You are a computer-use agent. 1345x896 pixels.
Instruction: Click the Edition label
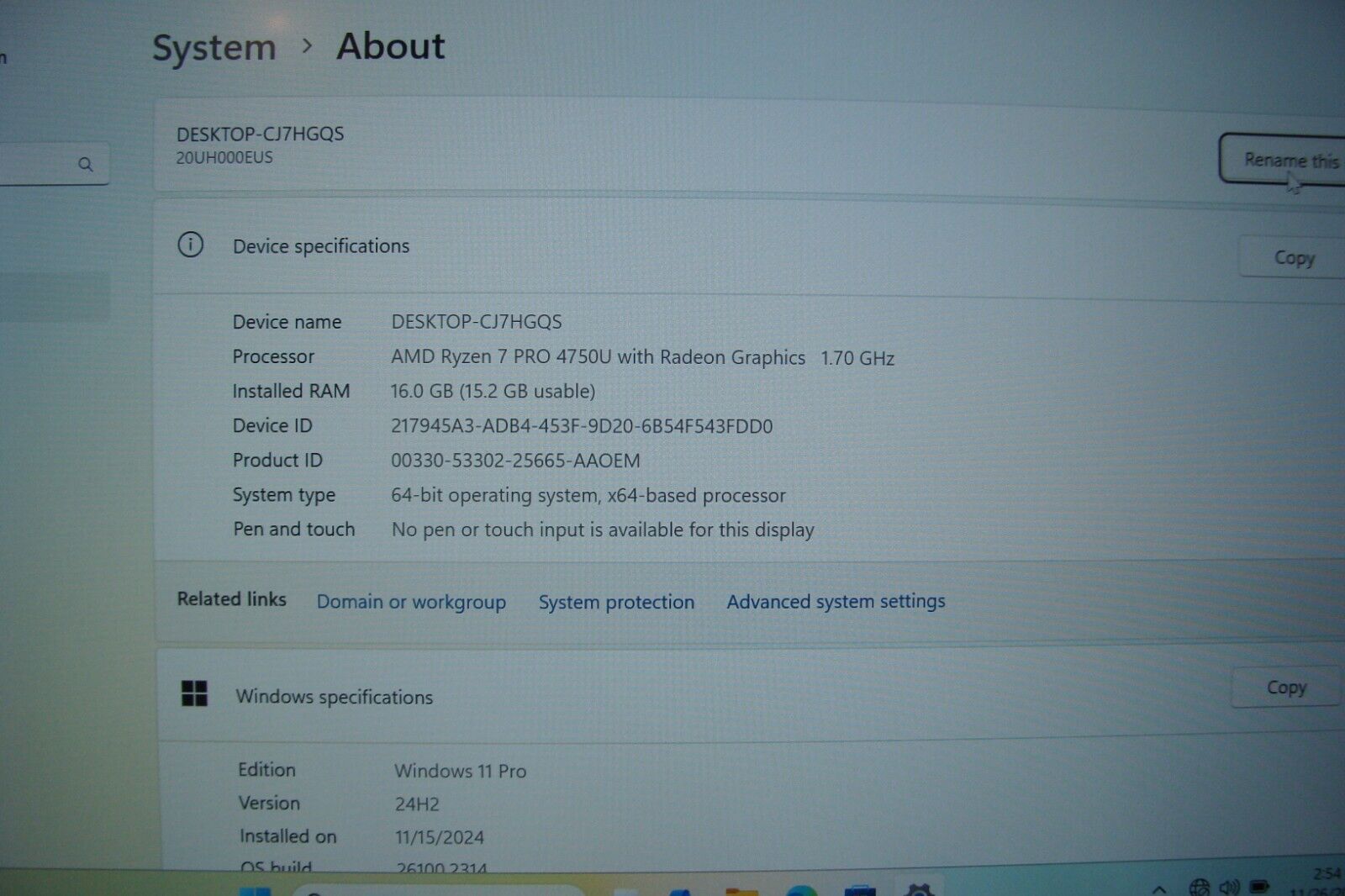pos(266,769)
